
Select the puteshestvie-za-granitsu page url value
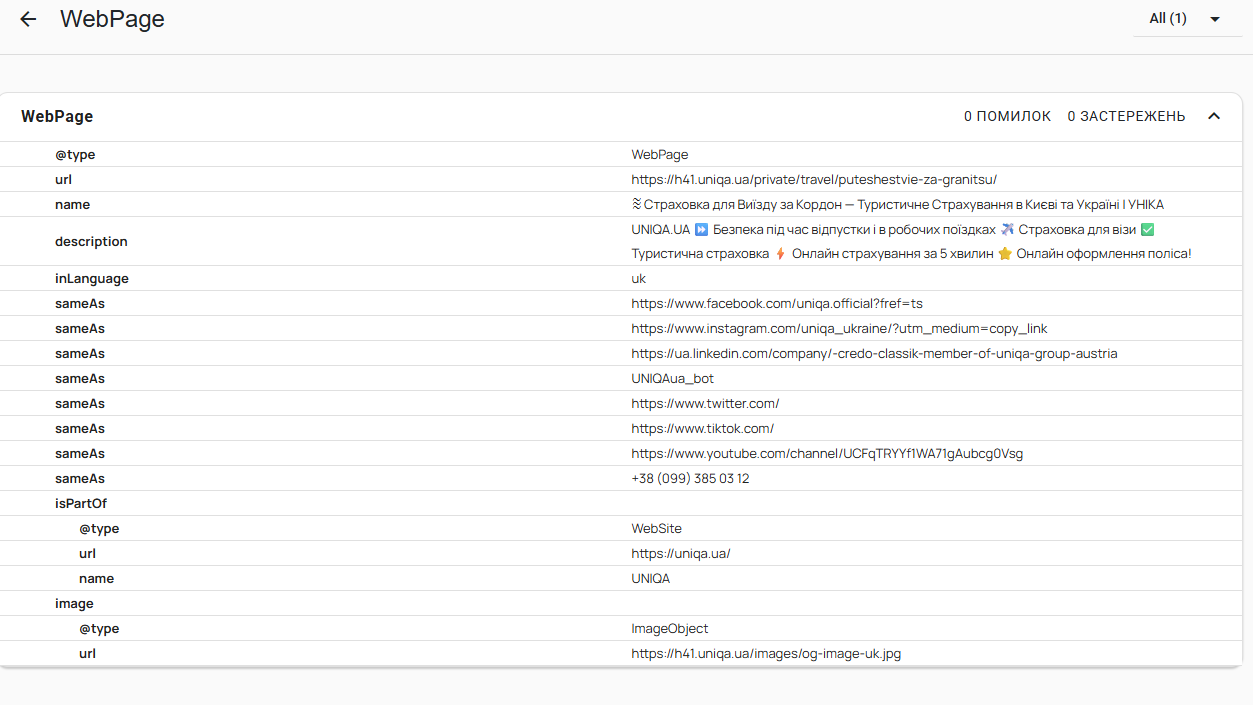coord(814,180)
